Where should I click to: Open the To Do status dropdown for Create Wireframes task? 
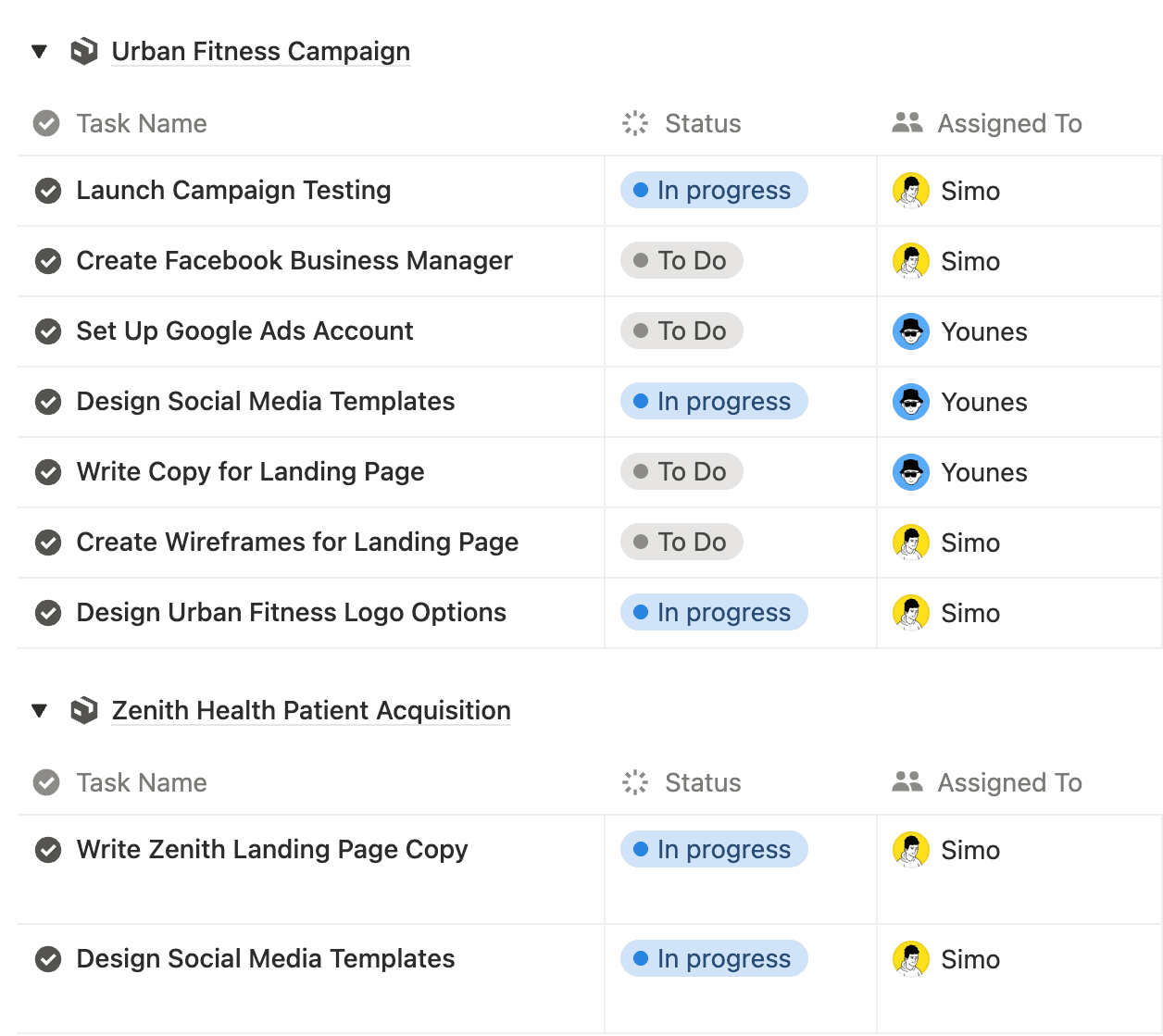click(x=682, y=542)
